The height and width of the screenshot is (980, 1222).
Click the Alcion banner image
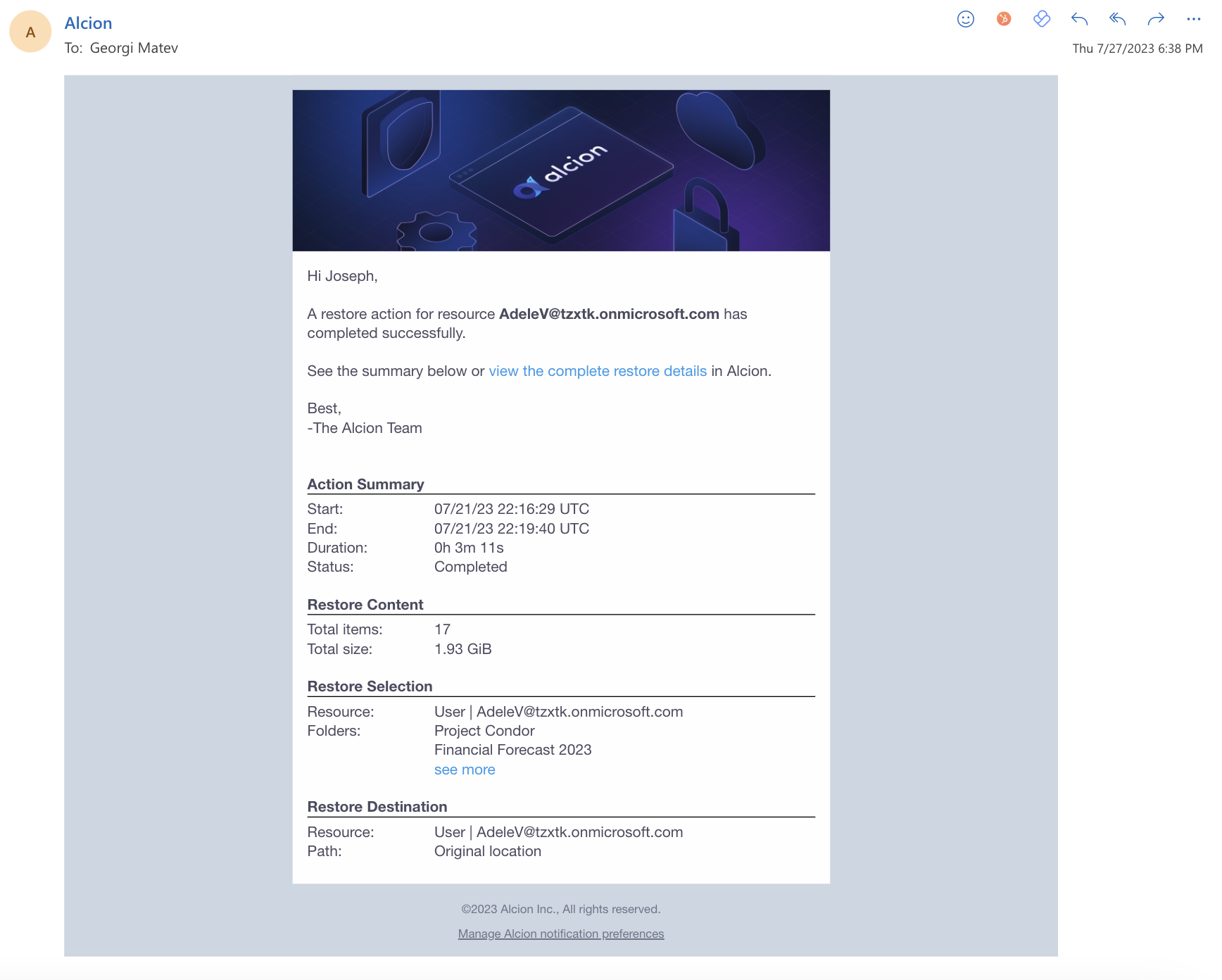tap(561, 170)
